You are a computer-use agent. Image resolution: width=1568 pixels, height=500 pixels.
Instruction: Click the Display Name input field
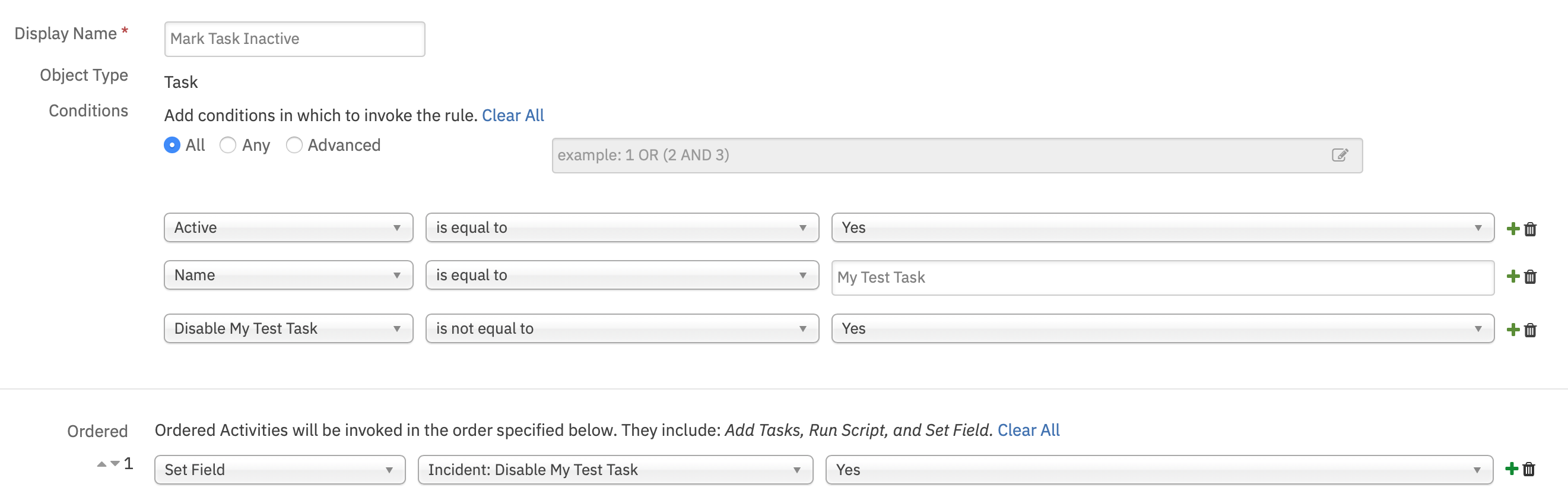click(294, 39)
